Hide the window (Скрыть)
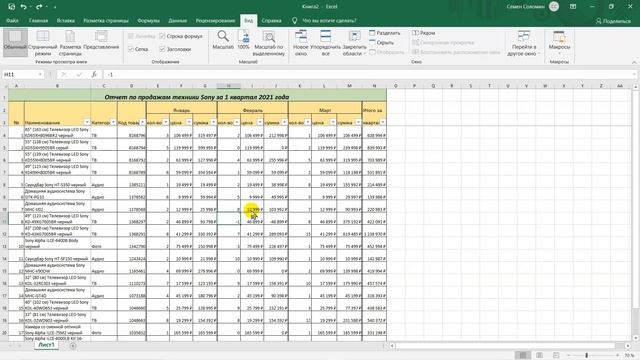The height and width of the screenshot is (360, 640). pyautogui.click(x=382, y=42)
